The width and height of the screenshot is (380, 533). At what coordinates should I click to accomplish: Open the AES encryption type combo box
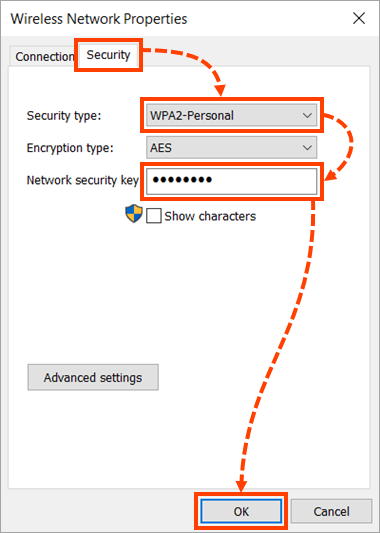(x=231, y=148)
